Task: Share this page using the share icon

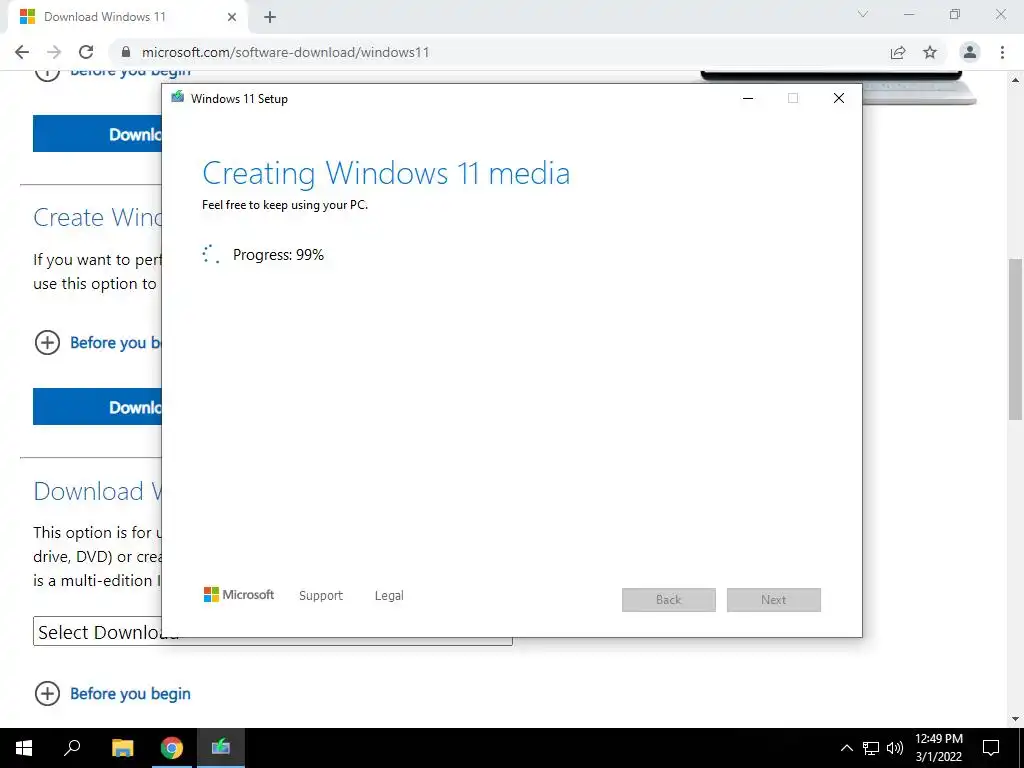Action: (898, 52)
